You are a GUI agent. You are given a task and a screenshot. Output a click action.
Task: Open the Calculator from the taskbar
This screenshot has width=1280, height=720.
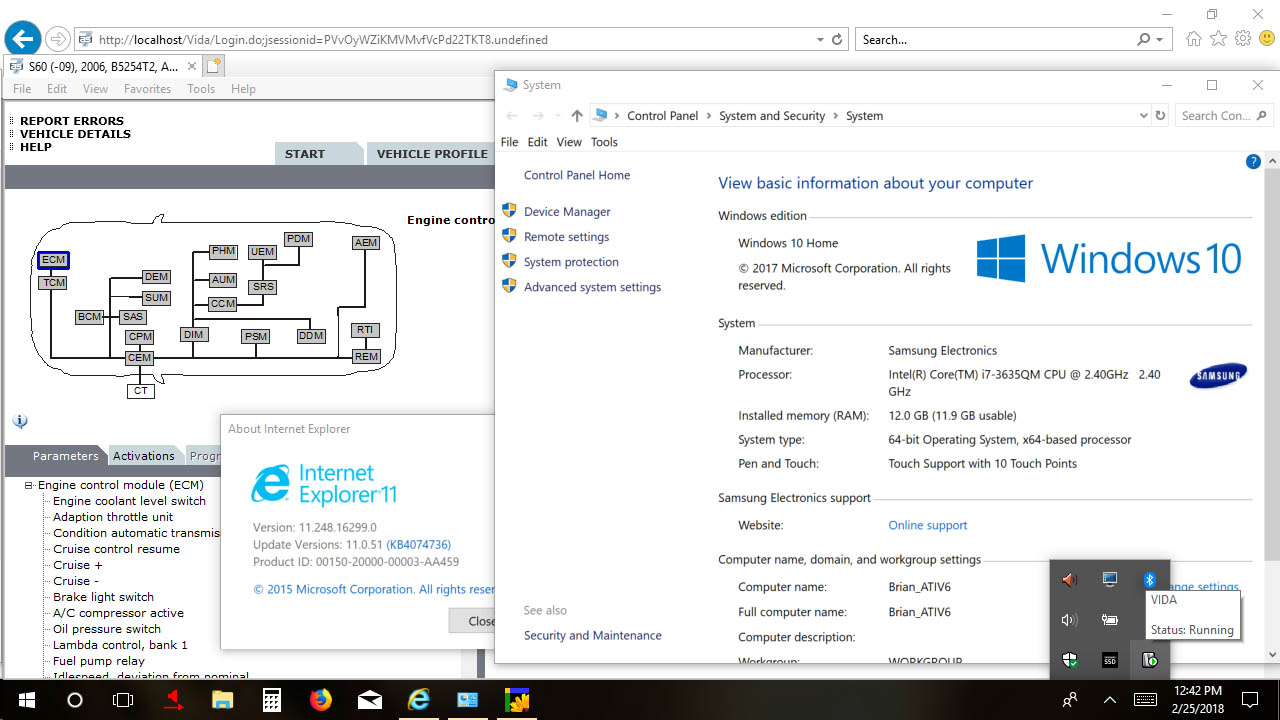pos(272,699)
